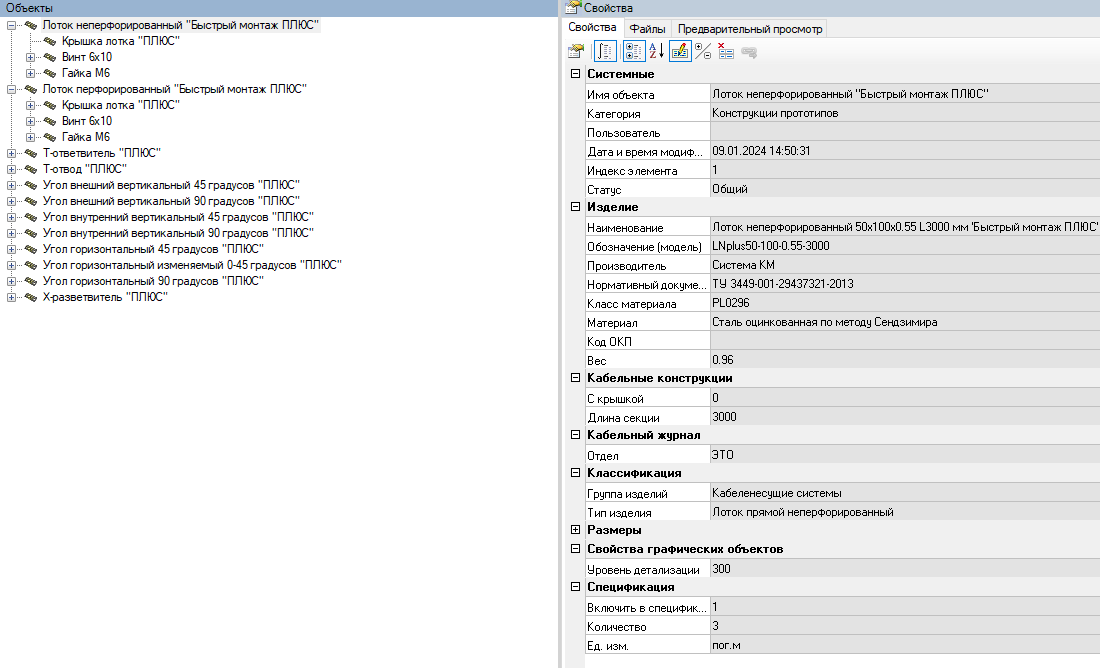Viewport: 1100px width, 668px height.
Task: Select the Т-ответвитель "ПЛЮС" label
Action: tap(102, 153)
